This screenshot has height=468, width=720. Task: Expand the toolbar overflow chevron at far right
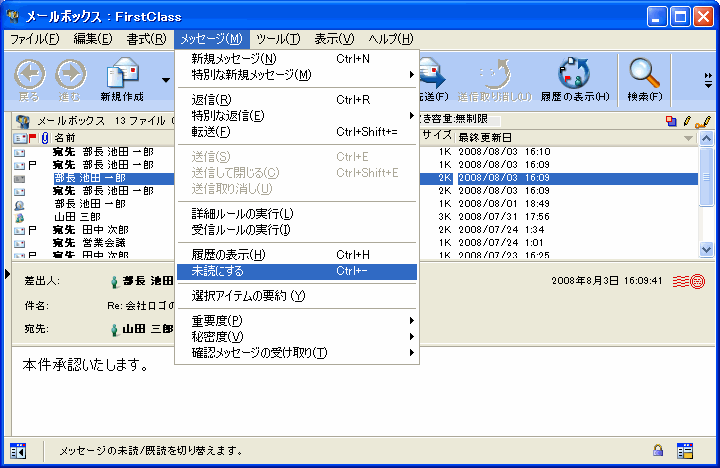(x=708, y=78)
